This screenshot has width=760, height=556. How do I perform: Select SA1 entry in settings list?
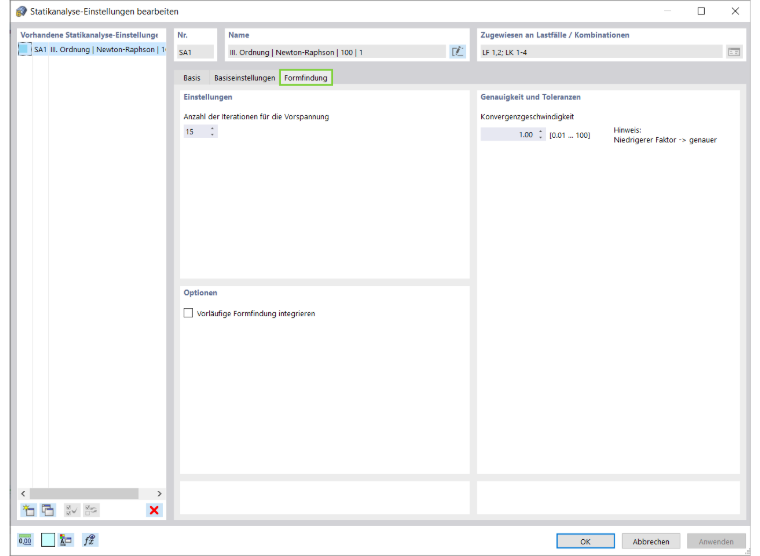(x=92, y=49)
